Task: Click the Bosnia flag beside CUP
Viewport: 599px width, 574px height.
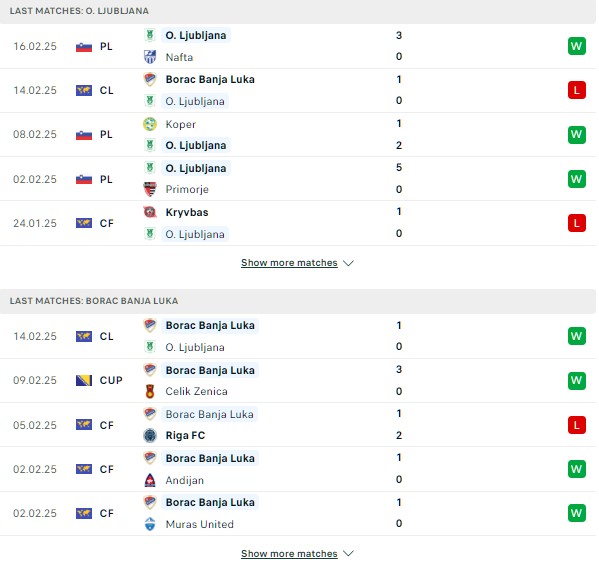Action: coord(84,380)
